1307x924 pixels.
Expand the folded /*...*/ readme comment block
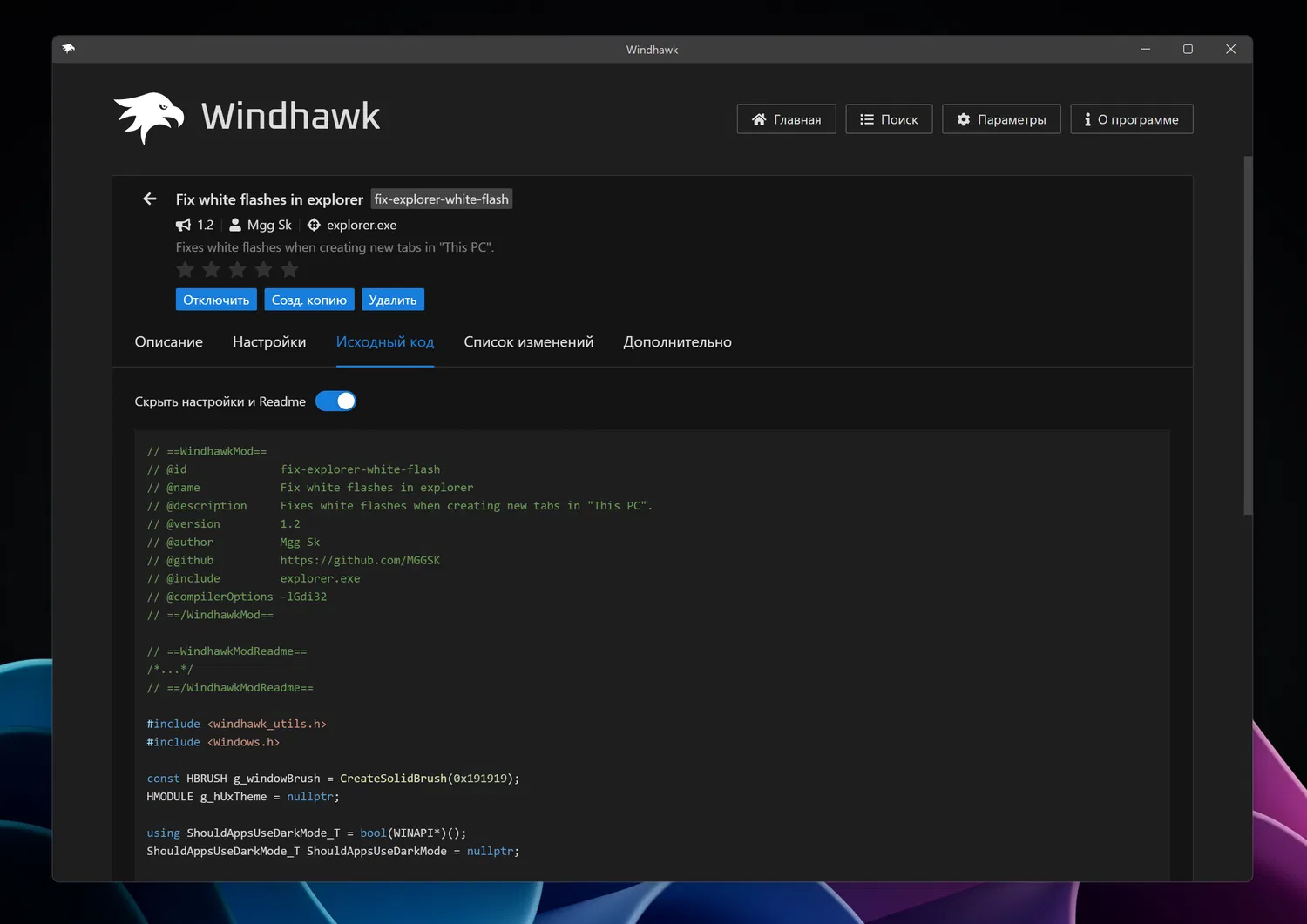coord(170,670)
